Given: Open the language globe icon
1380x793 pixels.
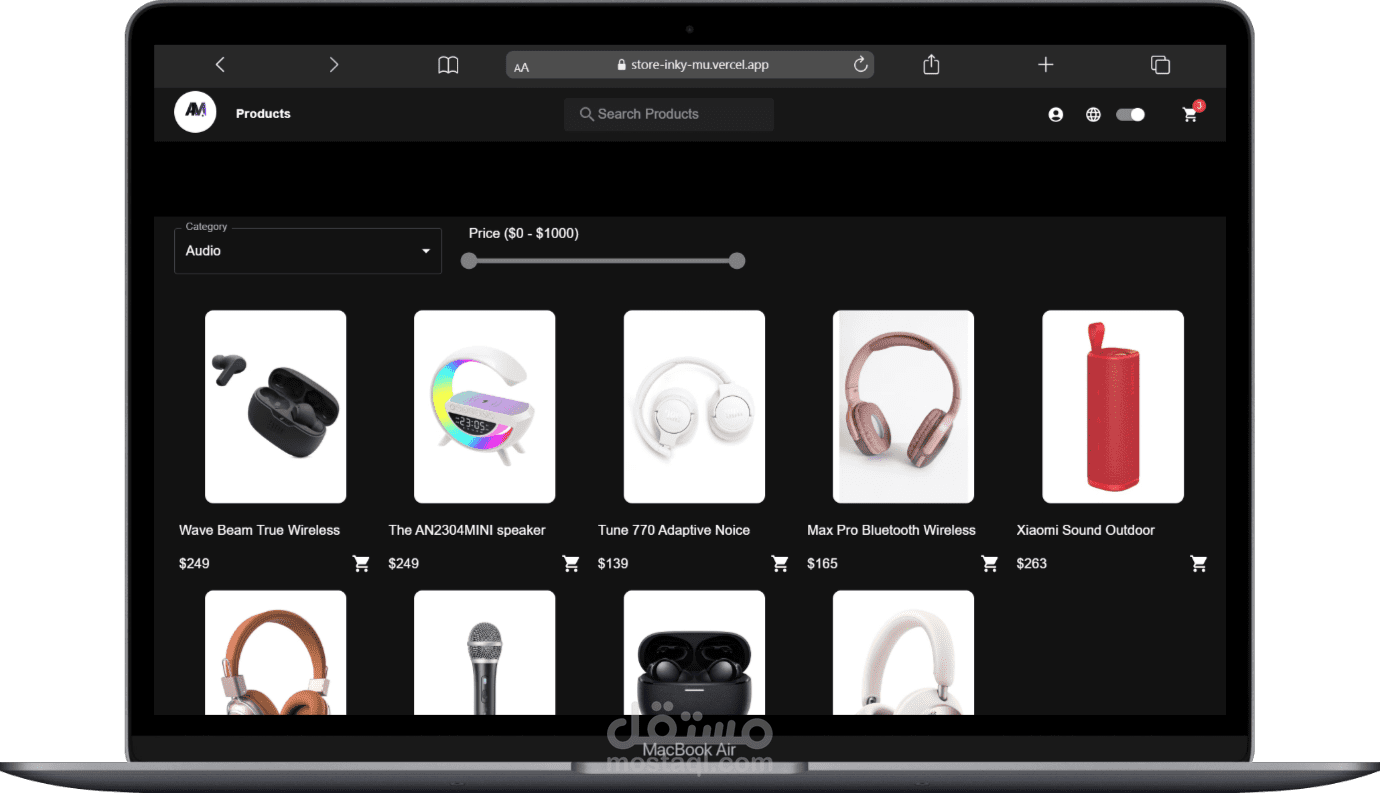Looking at the screenshot, I should [1093, 115].
